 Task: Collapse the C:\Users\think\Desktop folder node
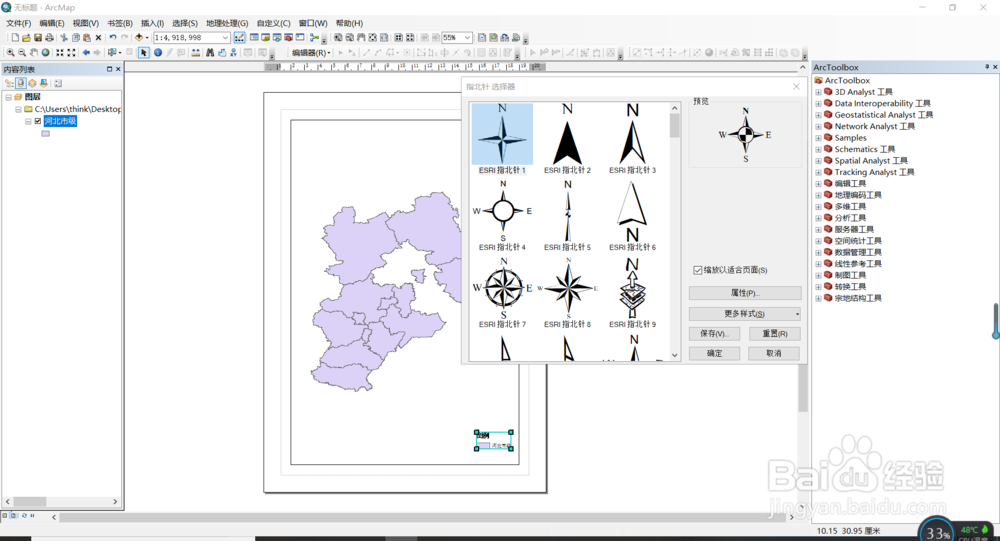coord(18,109)
